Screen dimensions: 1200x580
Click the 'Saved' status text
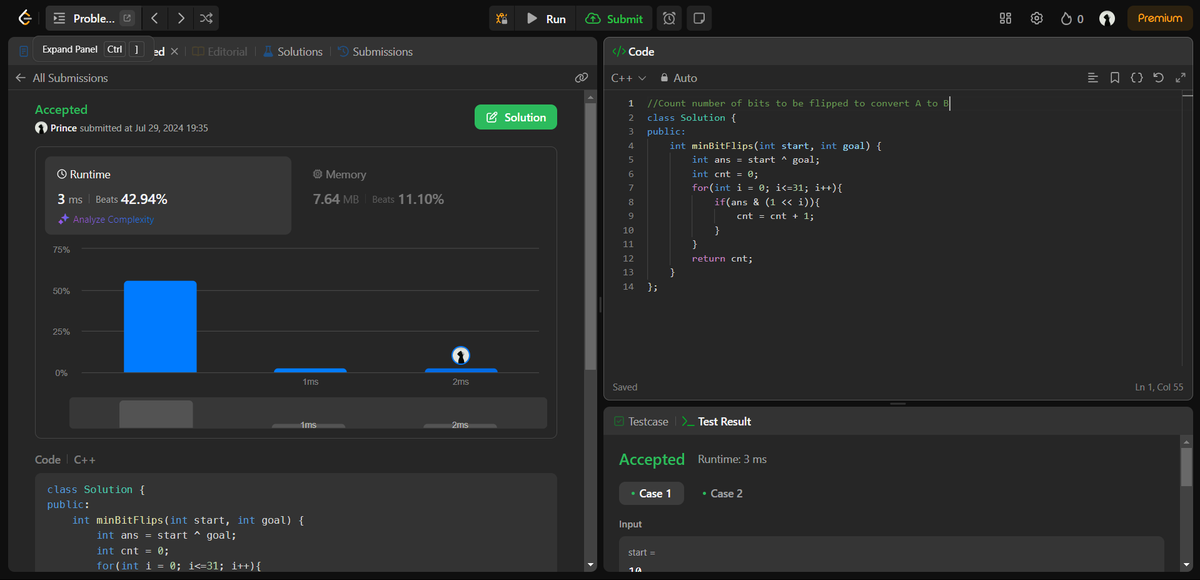click(625, 387)
